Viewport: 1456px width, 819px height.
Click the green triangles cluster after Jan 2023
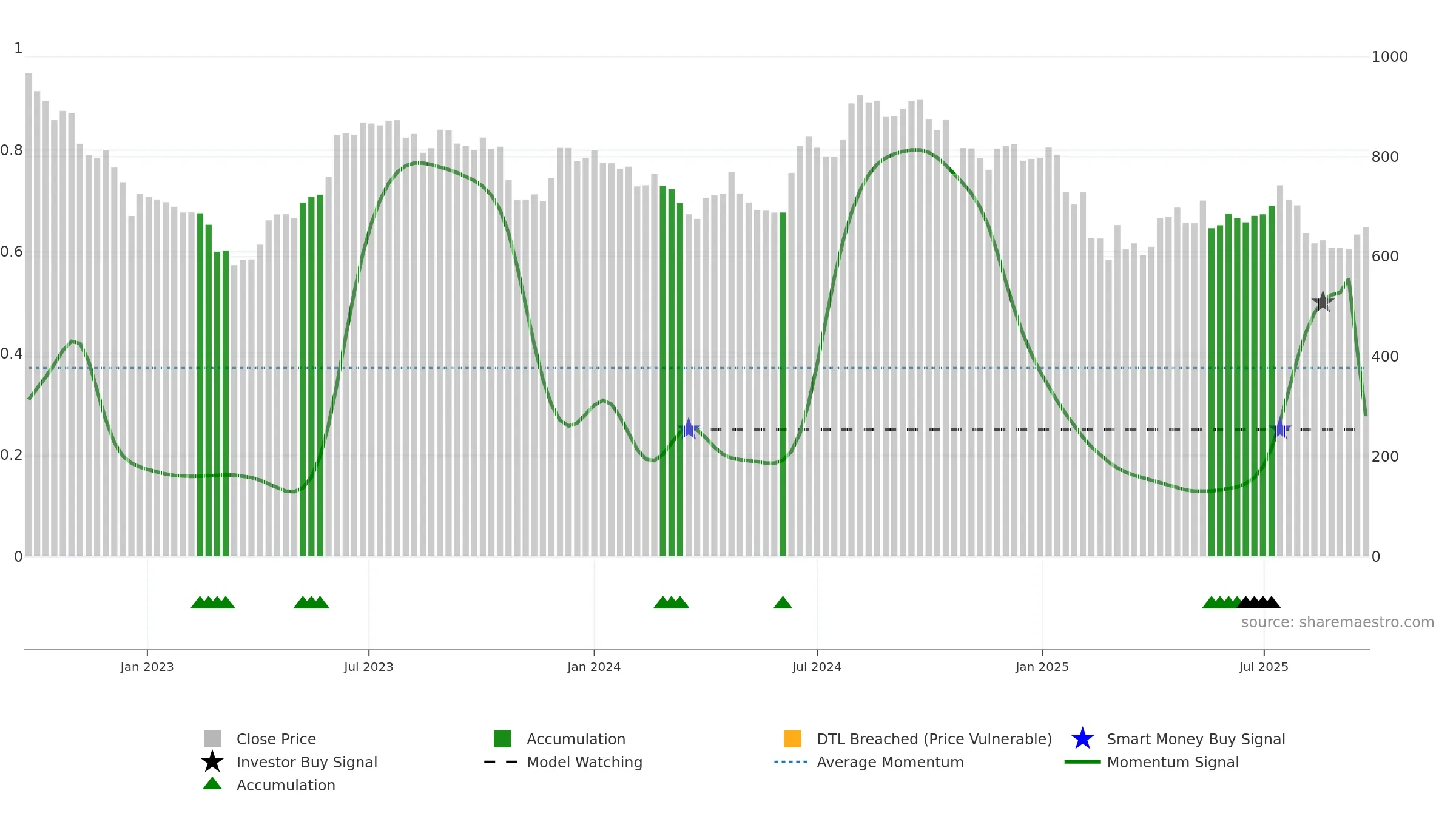coord(213,602)
